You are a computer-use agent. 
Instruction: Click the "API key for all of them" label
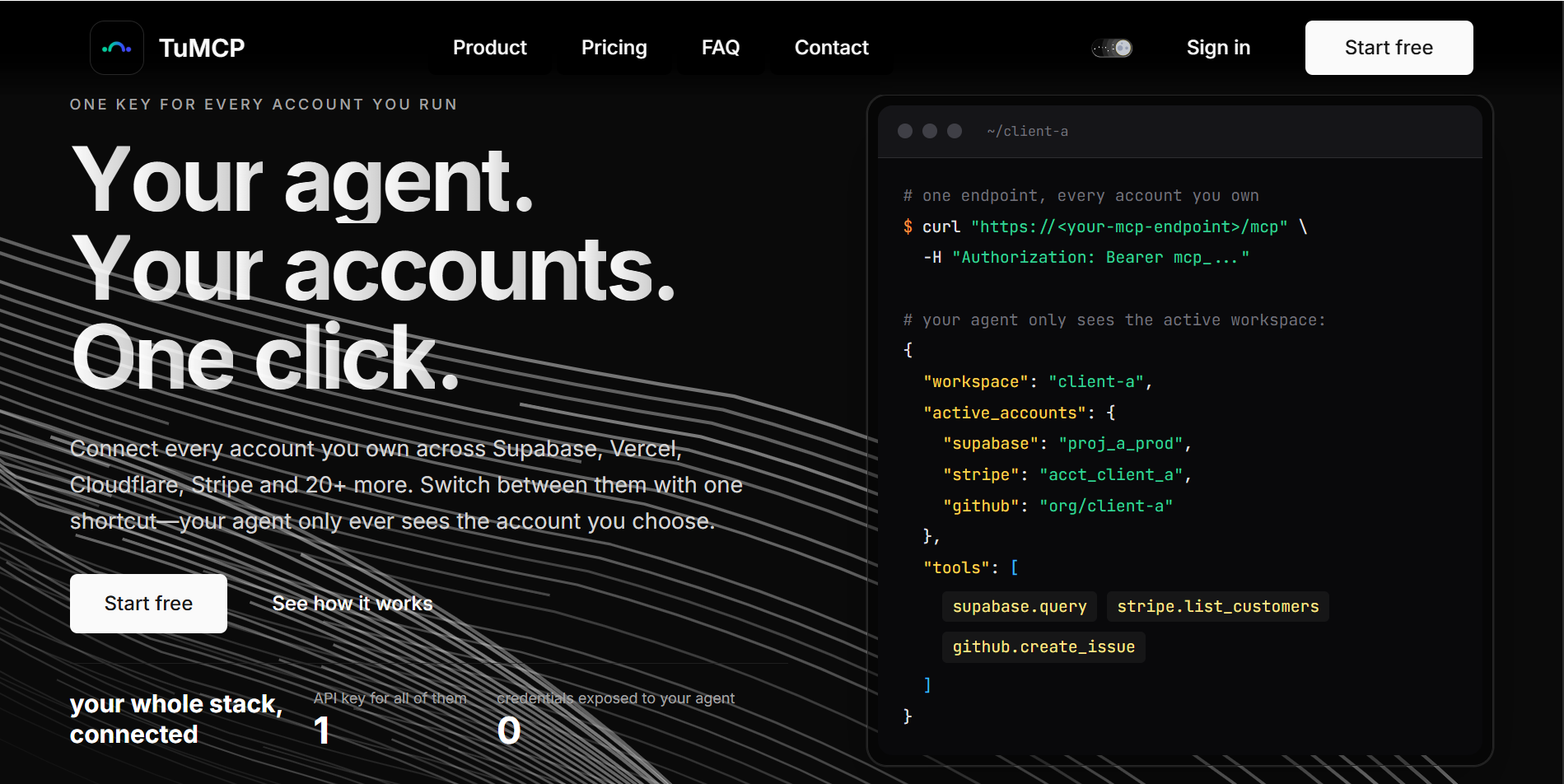pyautogui.click(x=390, y=698)
